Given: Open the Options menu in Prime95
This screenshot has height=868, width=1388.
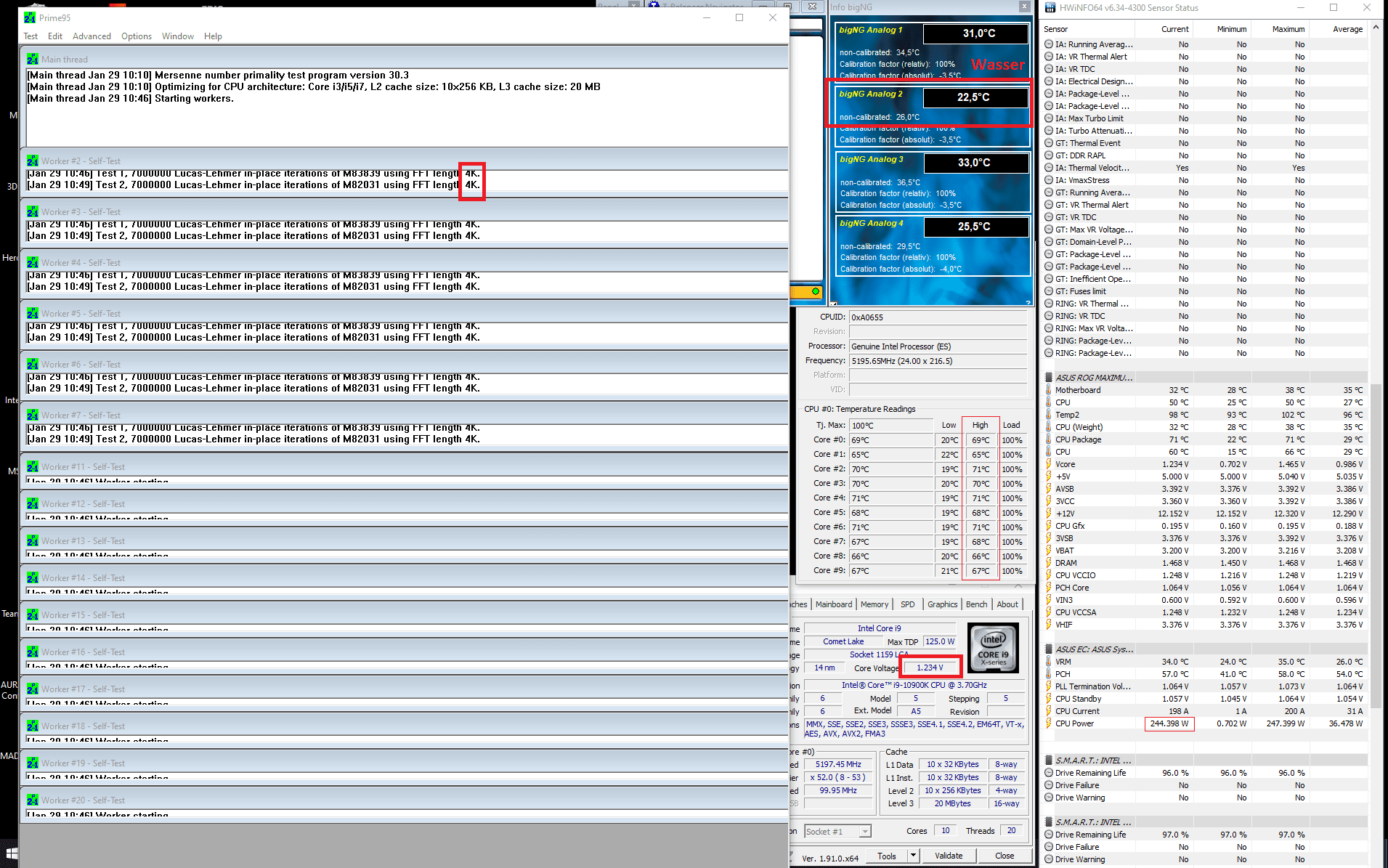Looking at the screenshot, I should pos(137,36).
